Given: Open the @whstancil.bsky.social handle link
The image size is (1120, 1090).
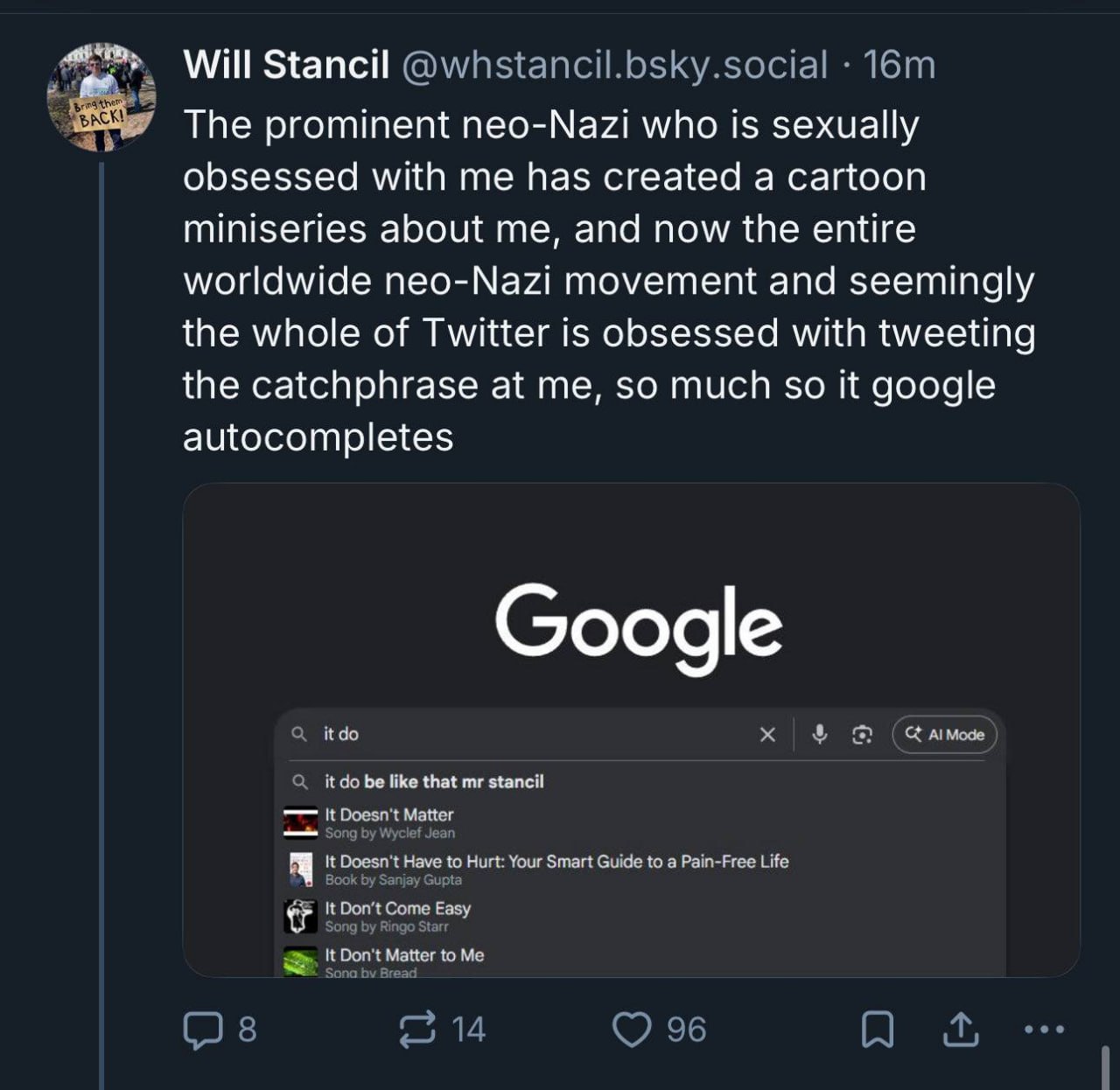Looking at the screenshot, I should (x=614, y=65).
